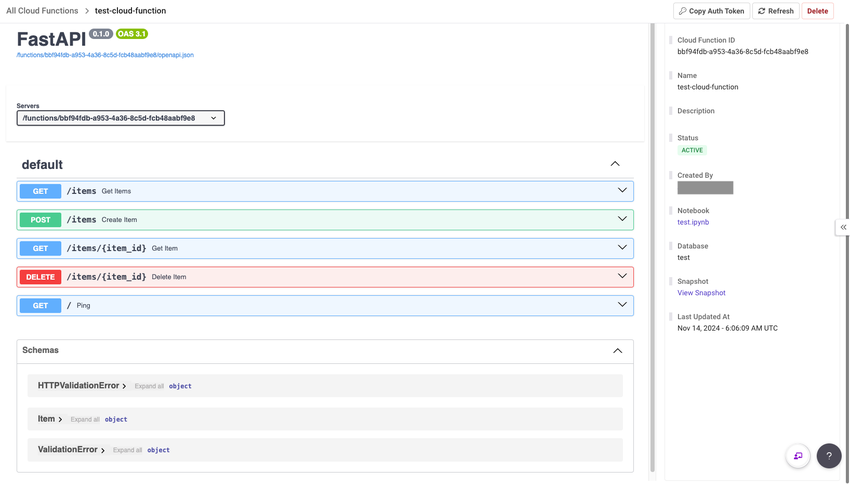Expand the GET /items/{item_id} operation
This screenshot has width=850, height=485.
click(x=622, y=248)
